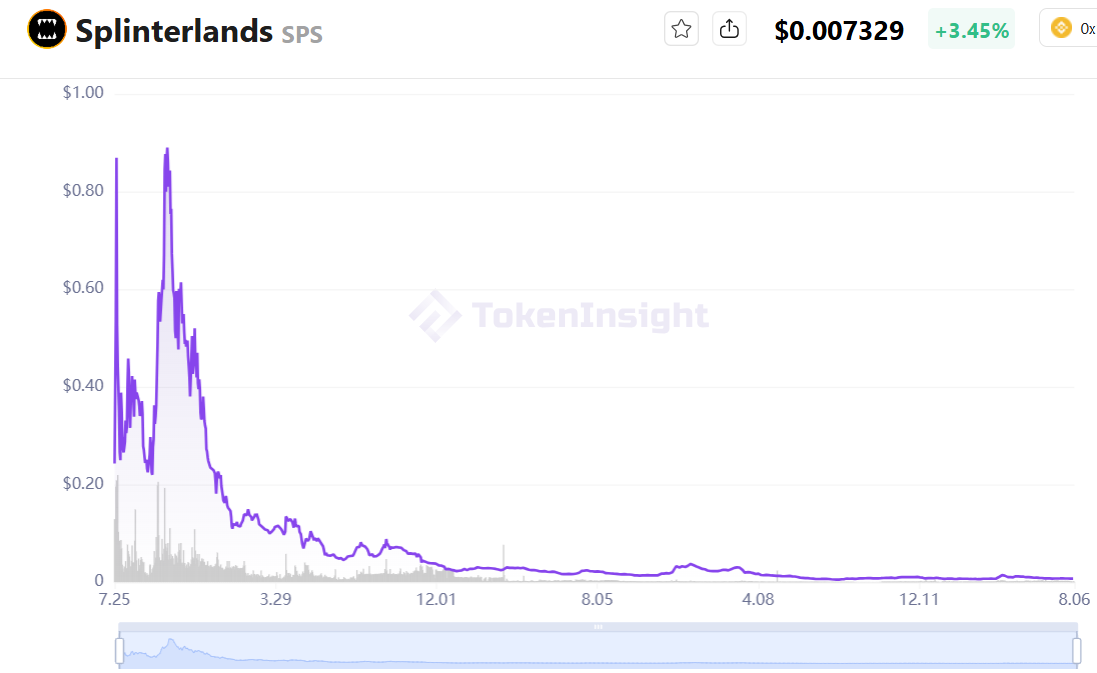The image size is (1097, 673).
Task: Click the BNB chain coin icon
Action: tap(1061, 28)
